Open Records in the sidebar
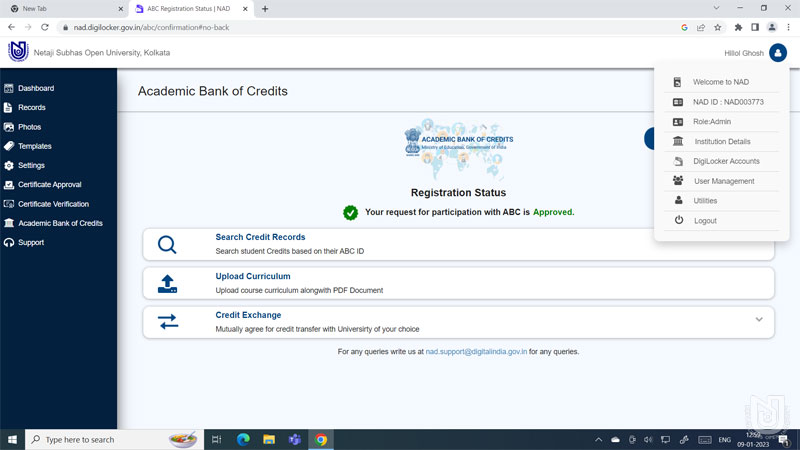This screenshot has width=800, height=450. pos(32,108)
